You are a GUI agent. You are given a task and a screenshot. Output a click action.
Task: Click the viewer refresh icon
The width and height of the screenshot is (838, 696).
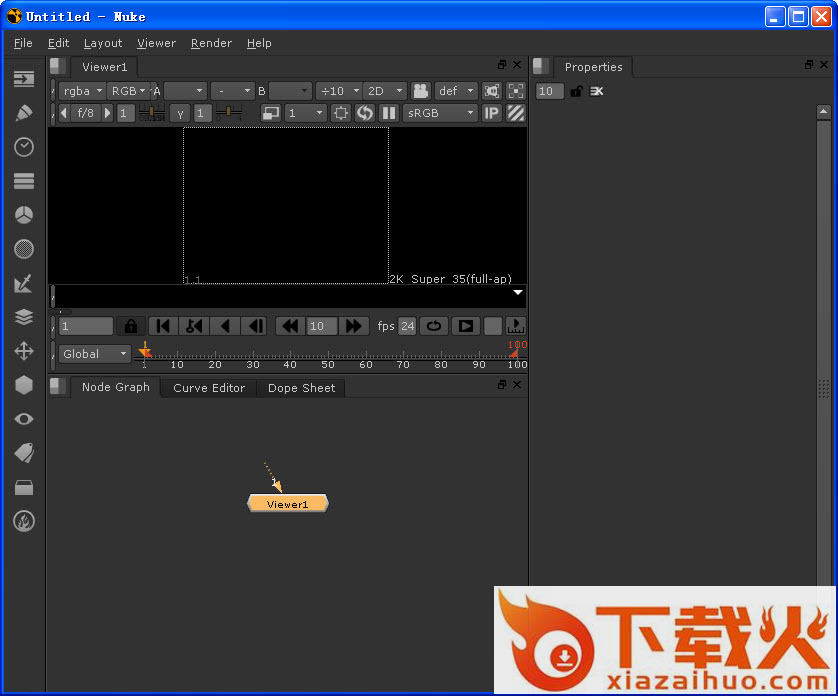364,113
